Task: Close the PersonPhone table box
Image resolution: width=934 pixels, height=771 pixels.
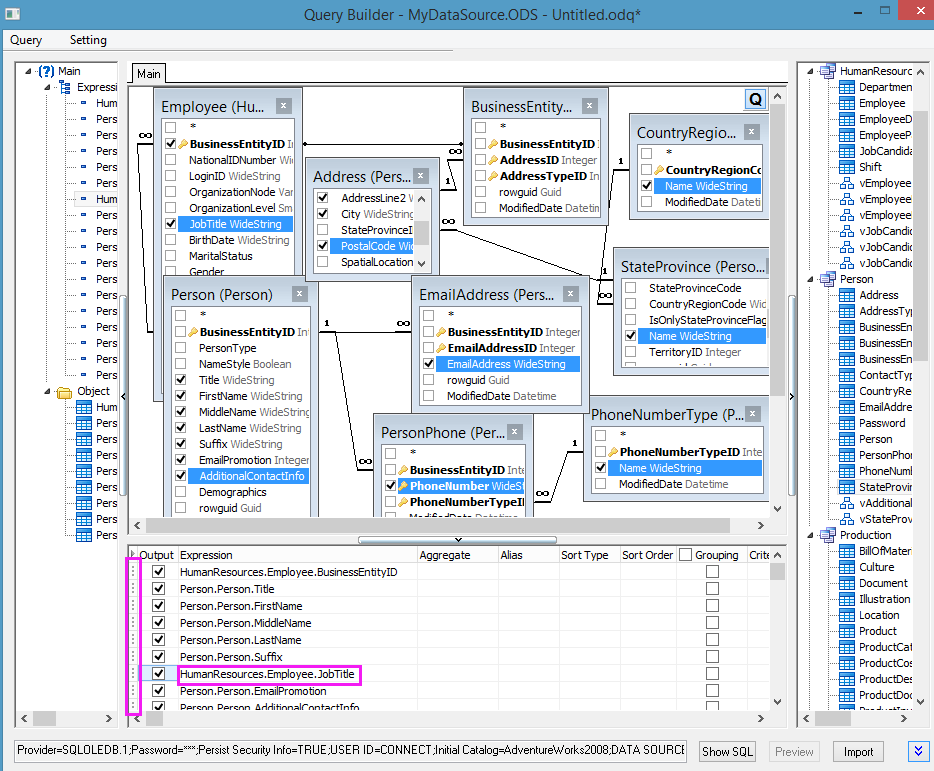Action: [515, 431]
